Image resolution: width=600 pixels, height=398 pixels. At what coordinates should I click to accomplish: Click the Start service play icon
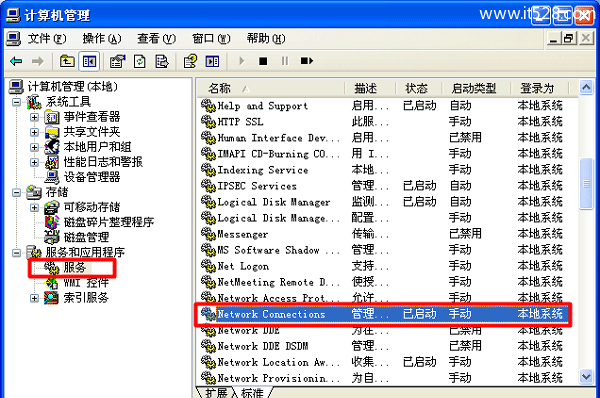tap(241, 61)
